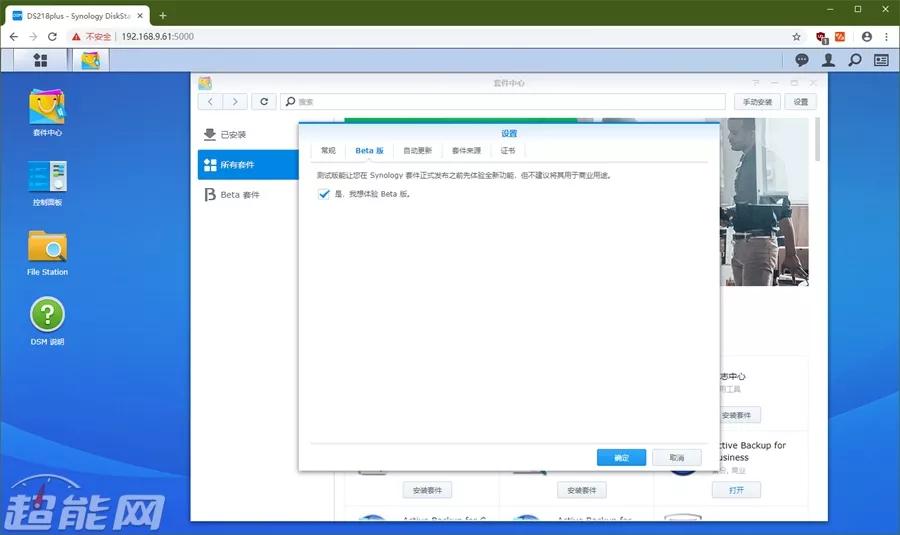Viewport: 900px width, 535px height.
Task: Click the search field in Package Center
Action: pos(503,102)
